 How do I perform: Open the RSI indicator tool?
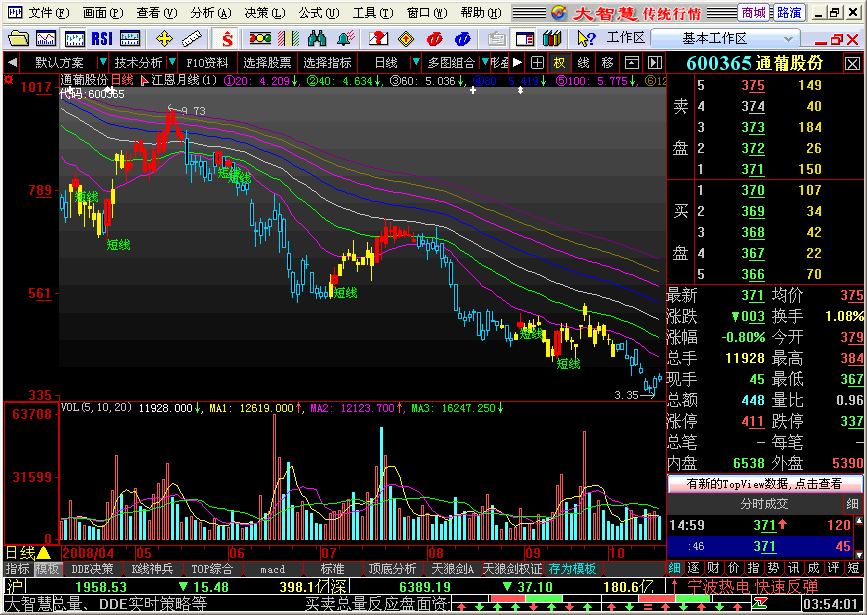[x=102, y=38]
